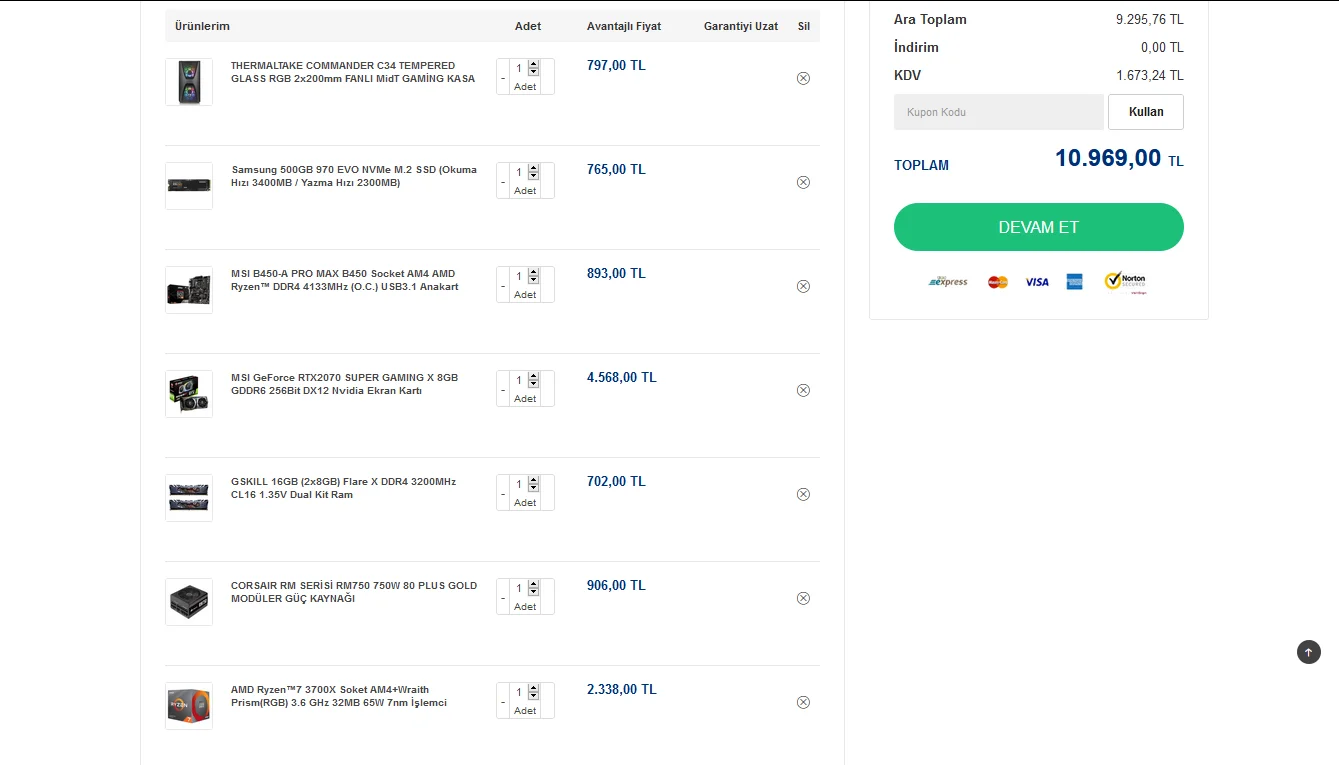Delete GSKILL Flare X RAM item
This screenshot has width=1339, height=765.
pos(803,494)
